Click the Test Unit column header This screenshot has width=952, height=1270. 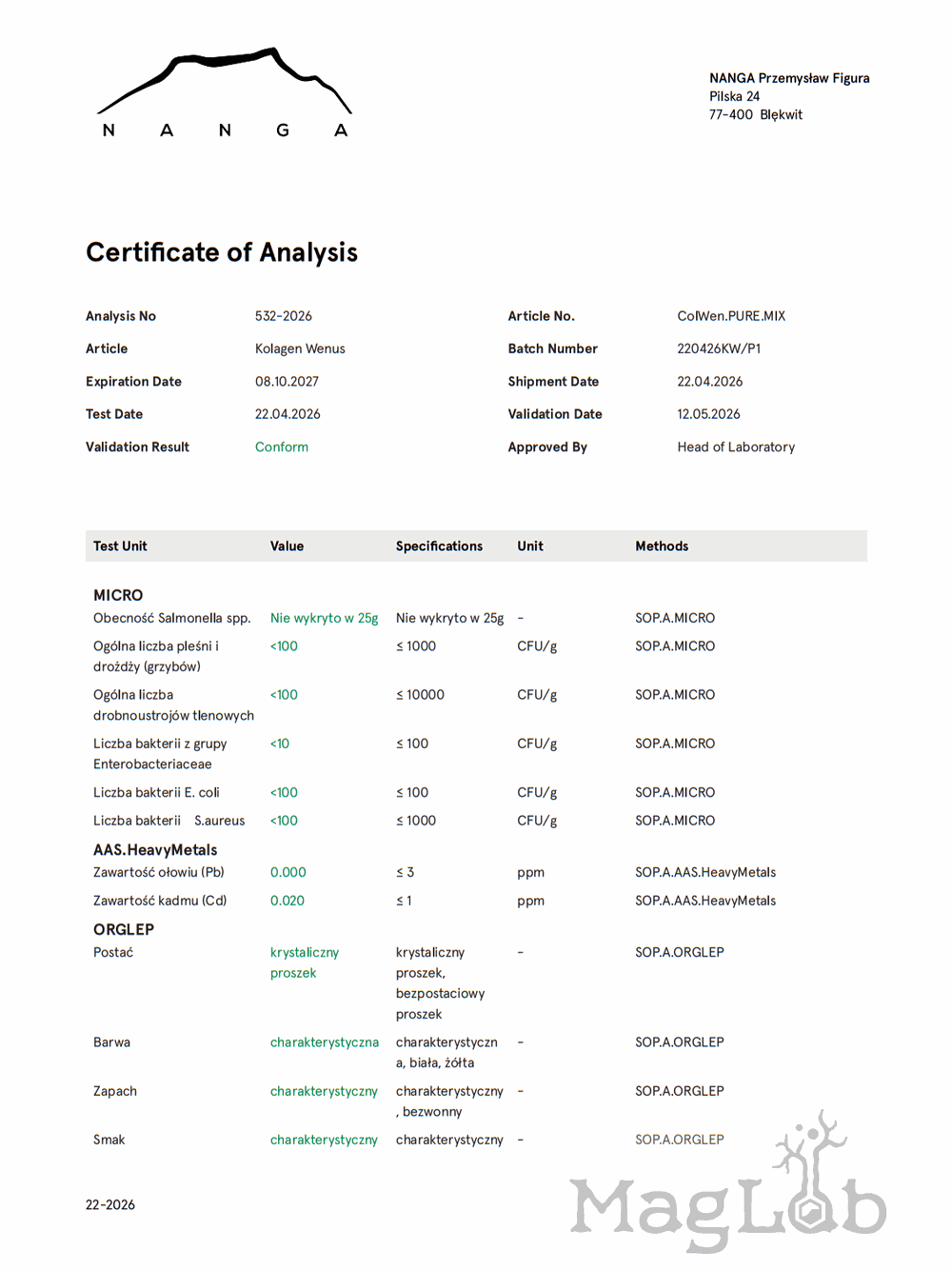(120, 546)
